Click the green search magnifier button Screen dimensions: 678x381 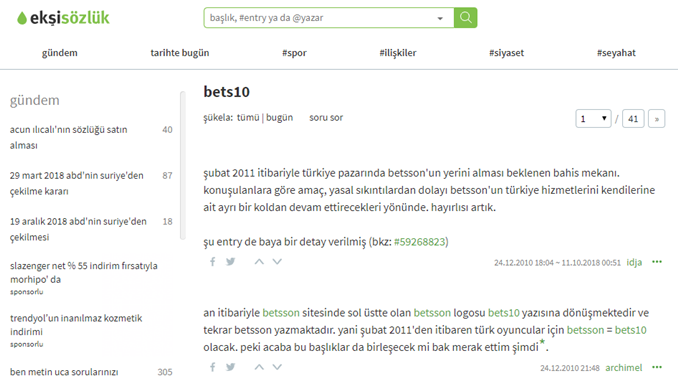466,18
